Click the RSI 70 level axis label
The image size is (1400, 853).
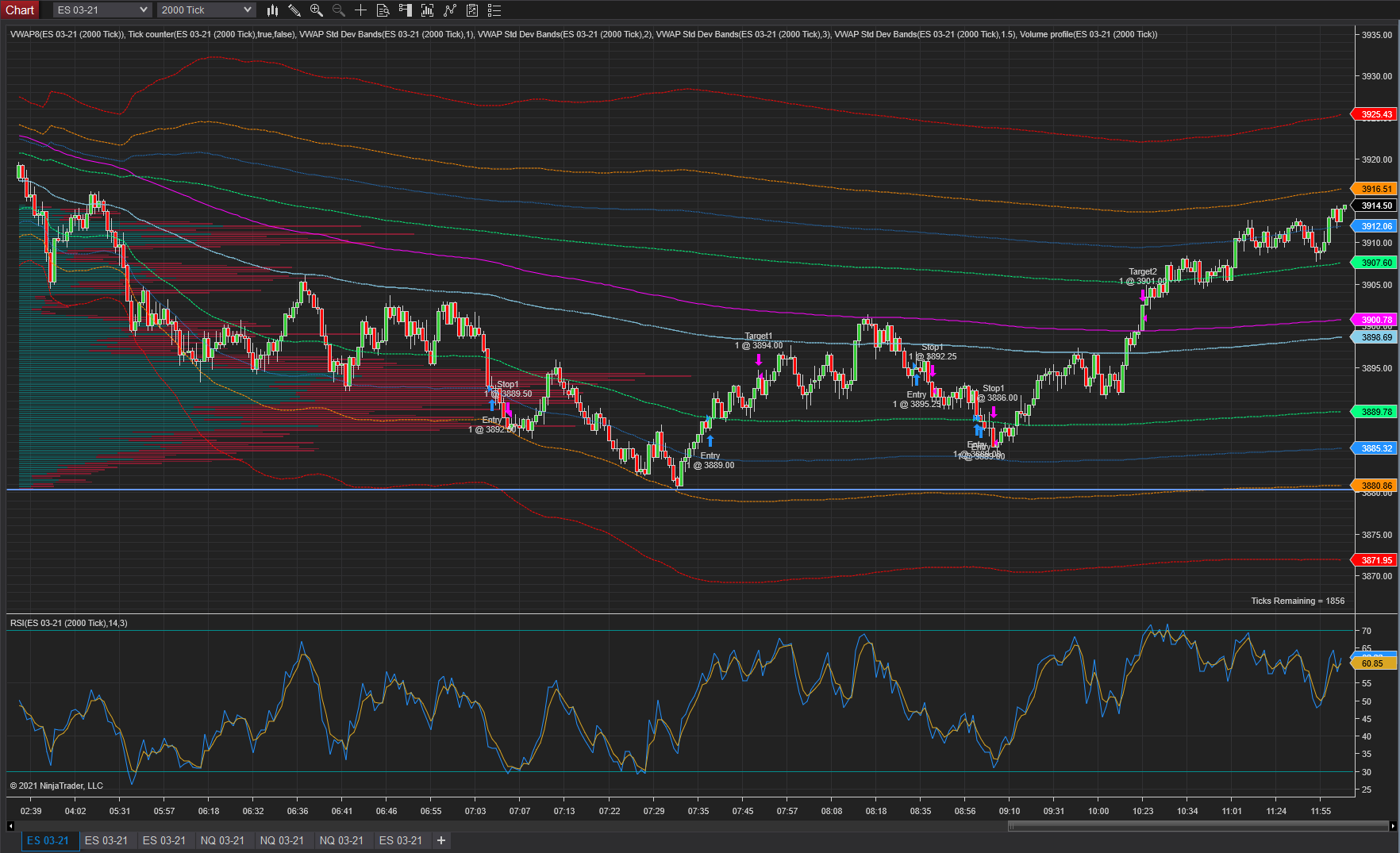pyautogui.click(x=1367, y=631)
